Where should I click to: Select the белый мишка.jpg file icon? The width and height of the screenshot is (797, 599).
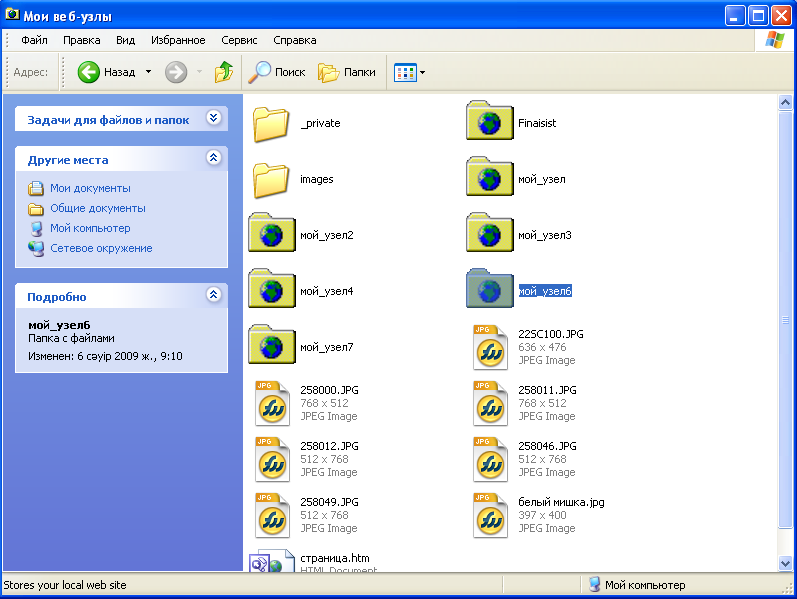(490, 515)
